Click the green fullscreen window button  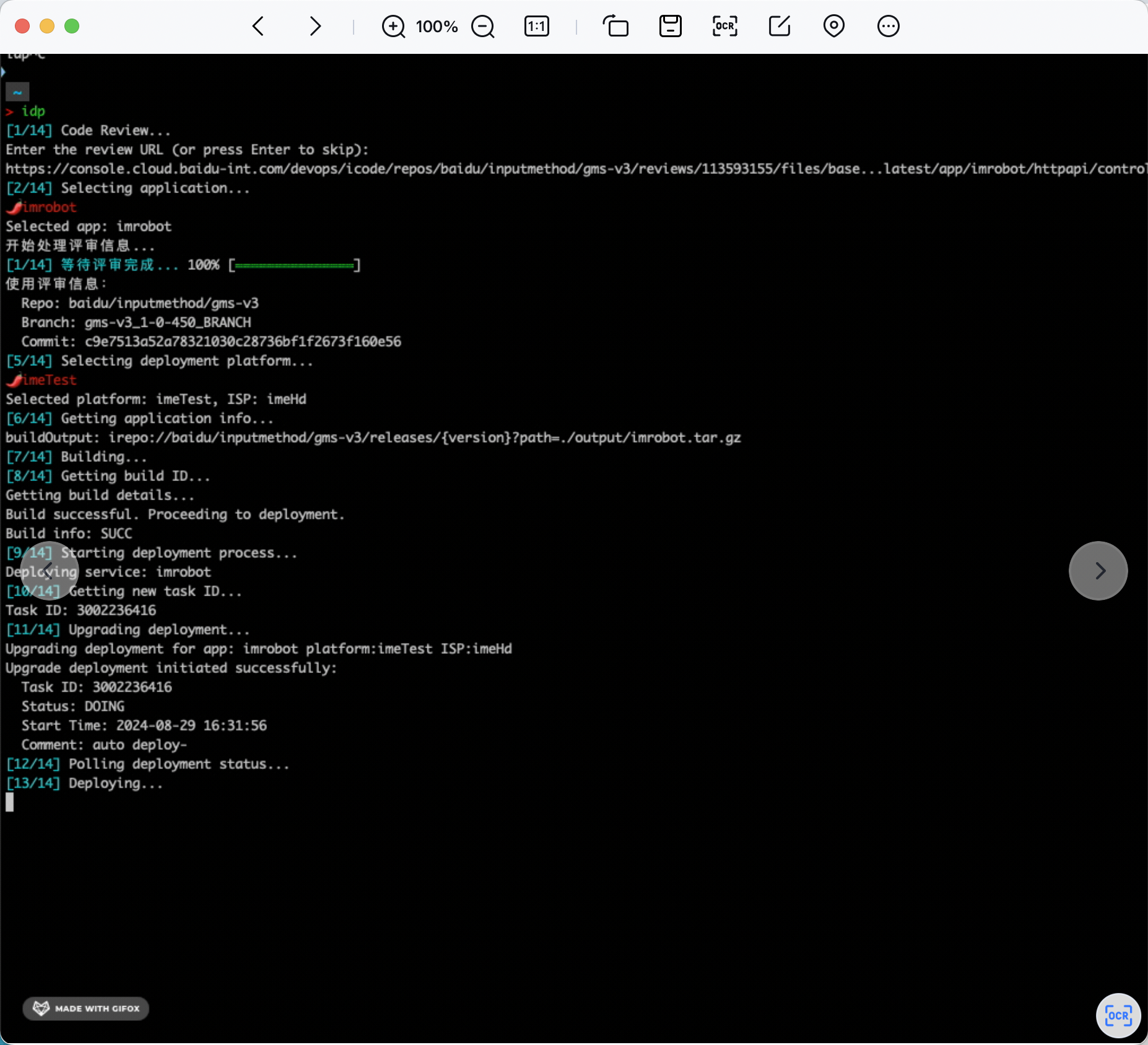pyautogui.click(x=72, y=26)
